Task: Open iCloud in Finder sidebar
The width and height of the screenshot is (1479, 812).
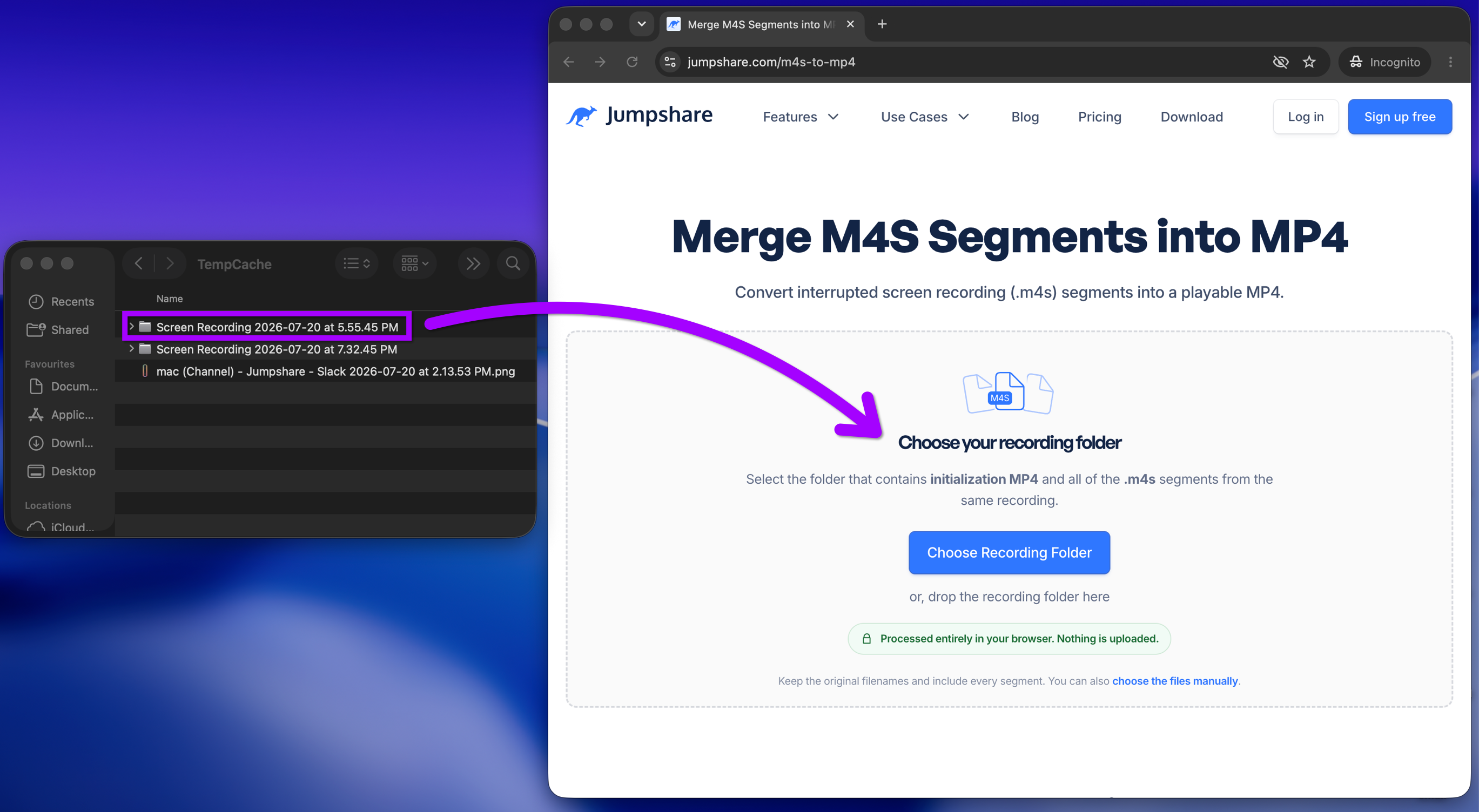Action: click(62, 527)
